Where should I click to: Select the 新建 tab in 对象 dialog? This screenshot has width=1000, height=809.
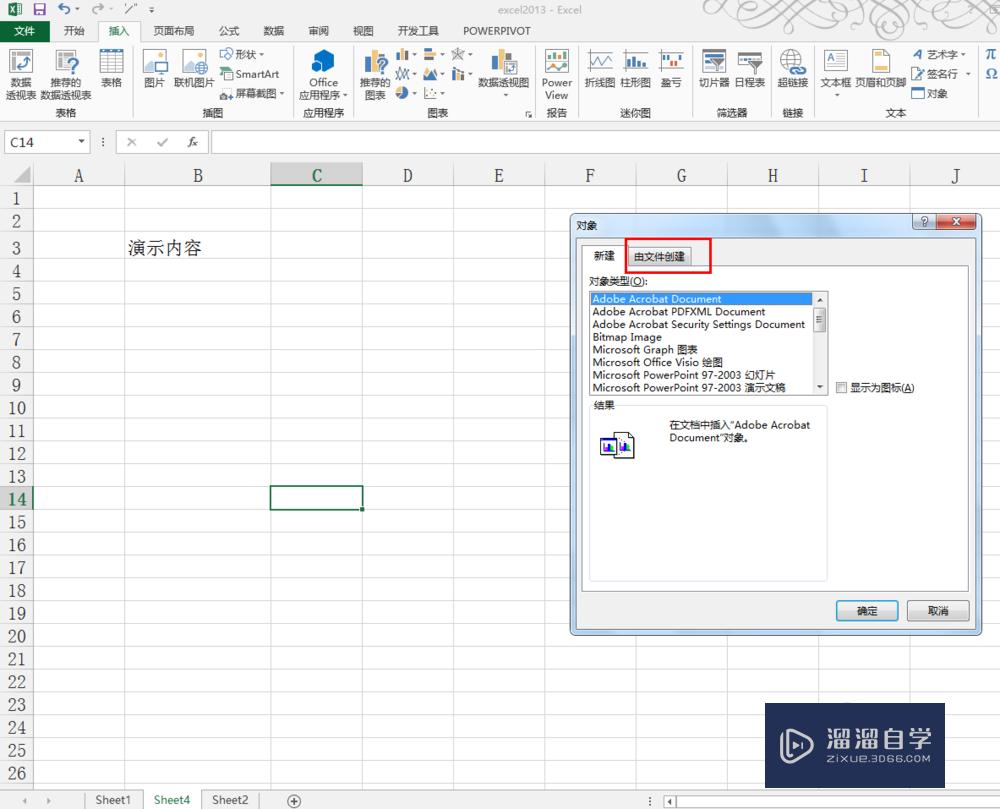[604, 256]
